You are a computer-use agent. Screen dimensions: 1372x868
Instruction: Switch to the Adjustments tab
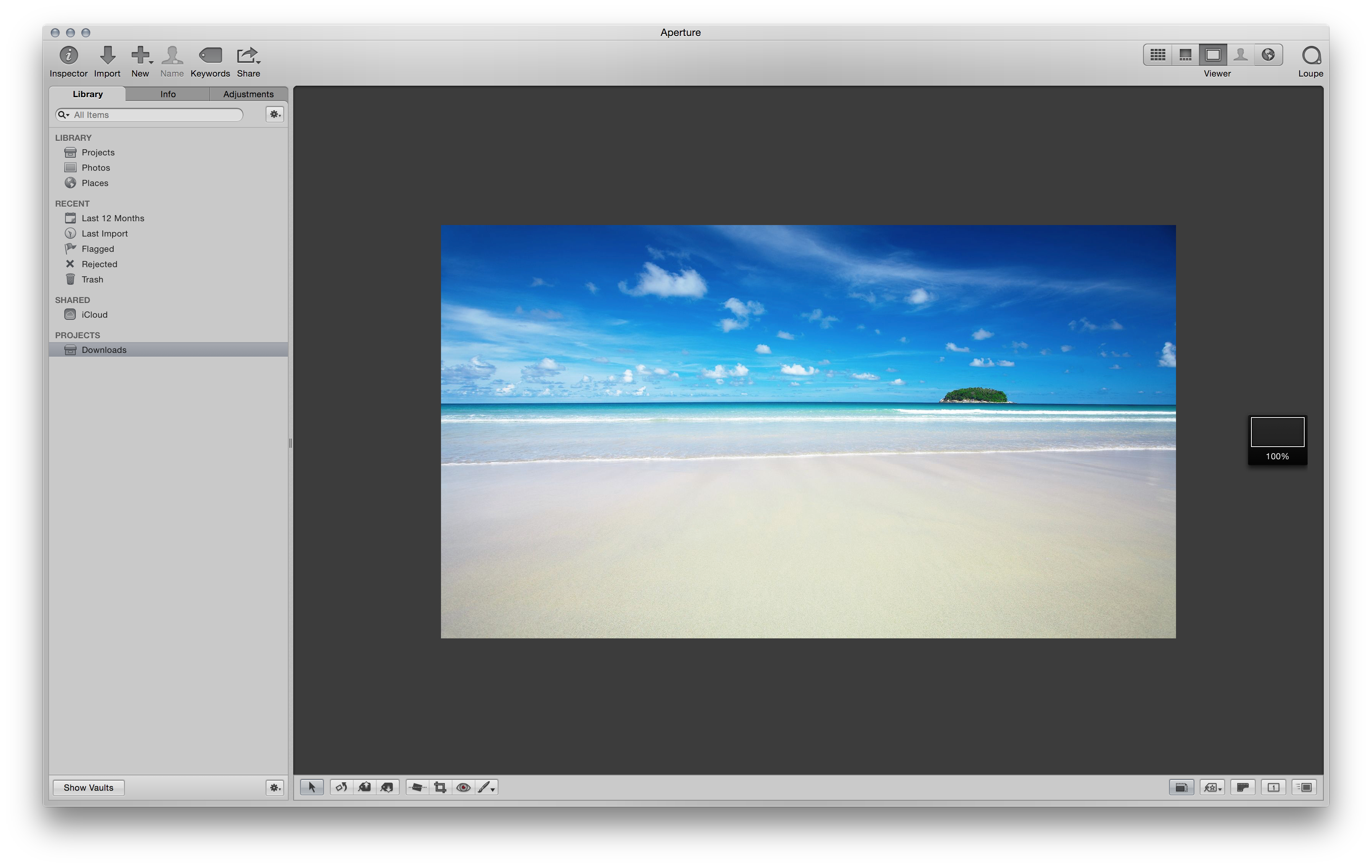click(x=248, y=94)
